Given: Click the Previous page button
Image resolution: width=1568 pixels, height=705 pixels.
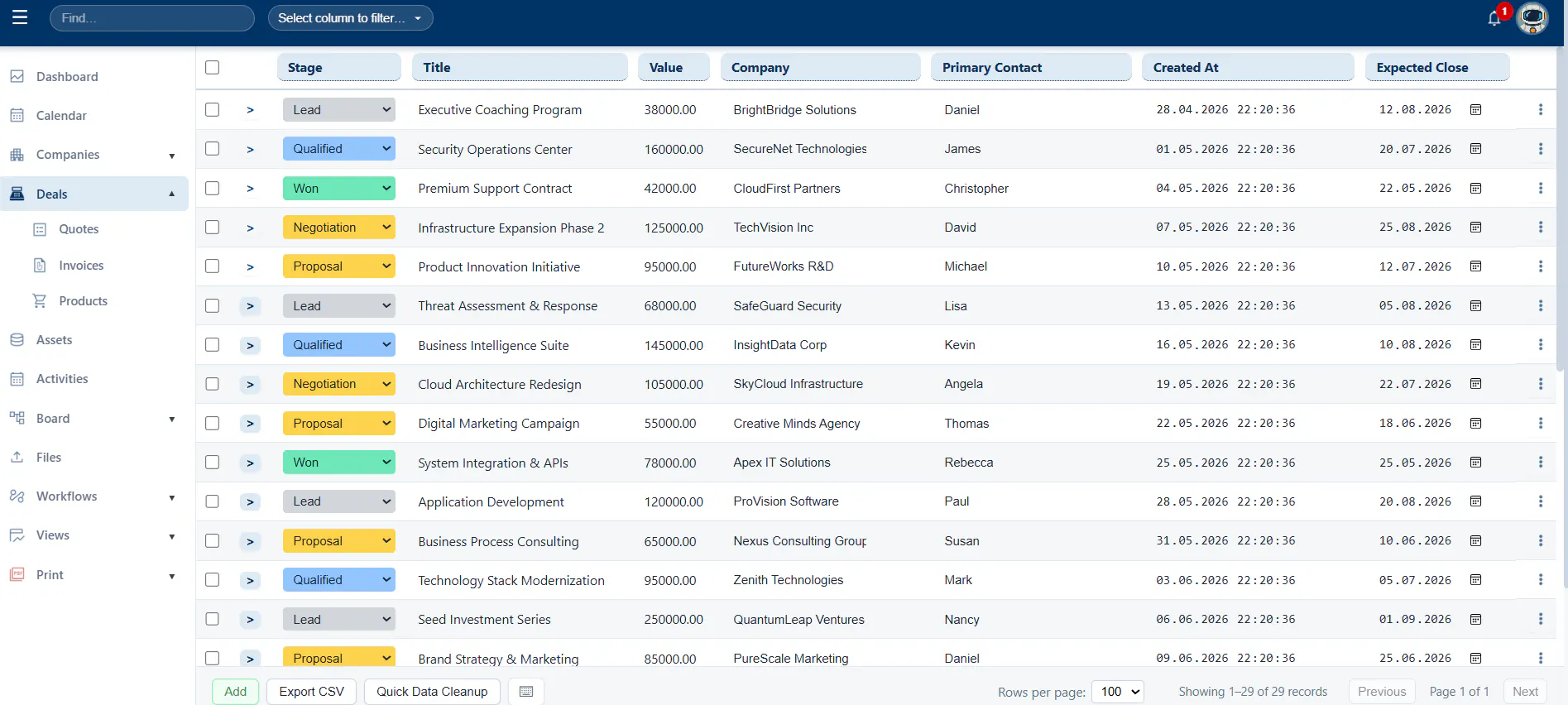Looking at the screenshot, I should coord(1382,692).
